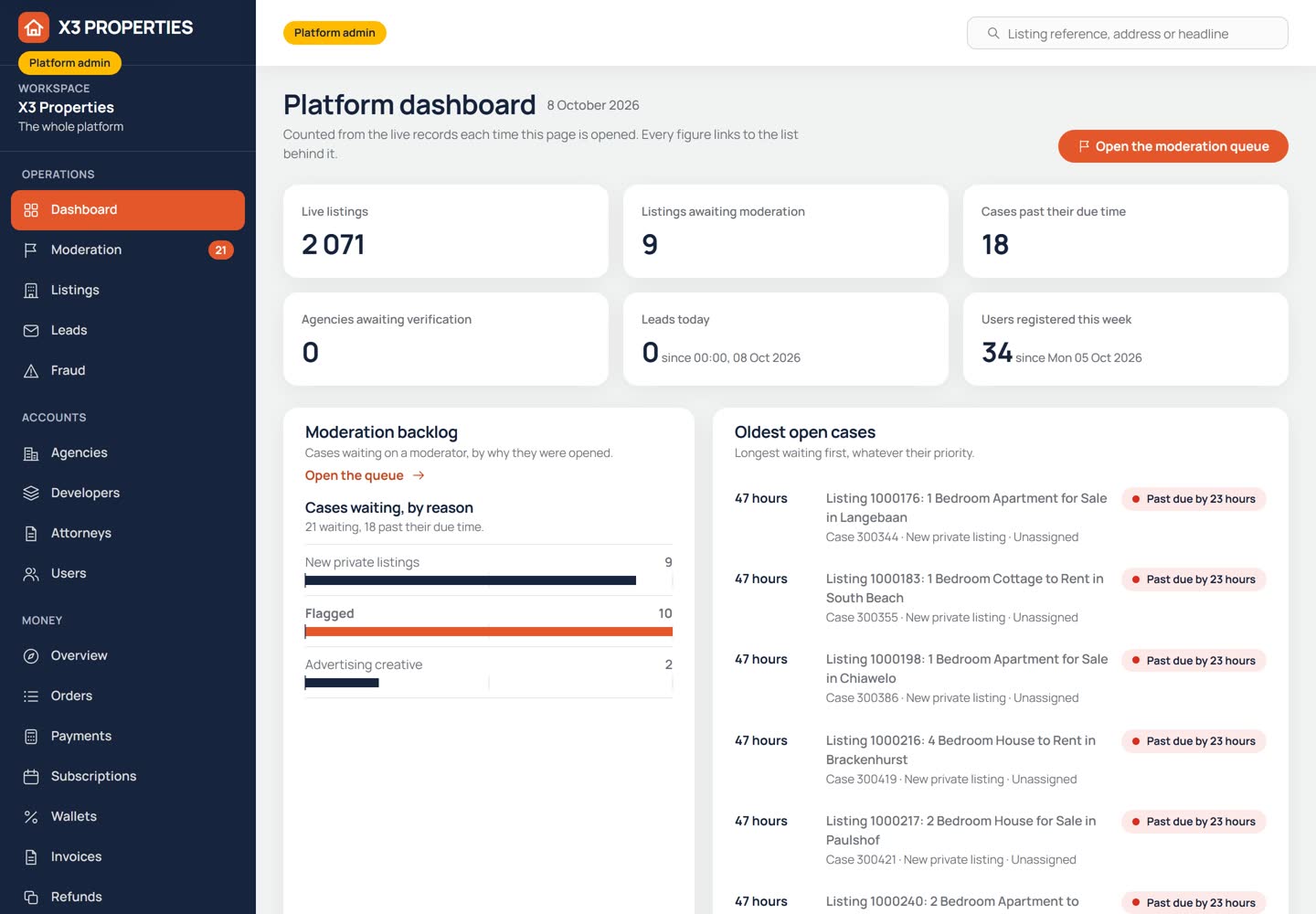Click the Attorneys document icon
This screenshot has width=1316, height=914.
coord(31,534)
